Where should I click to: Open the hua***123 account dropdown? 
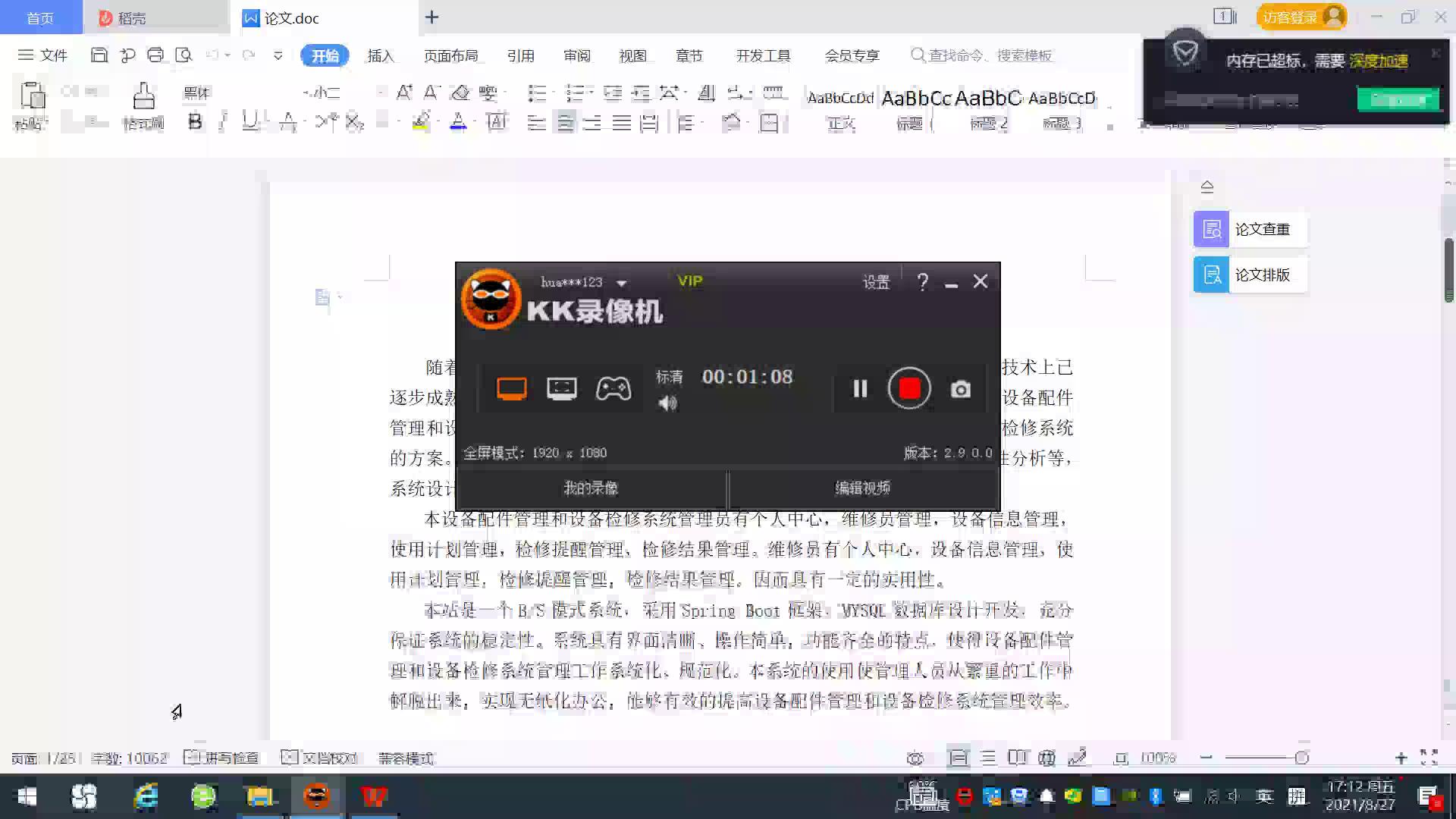(x=622, y=283)
